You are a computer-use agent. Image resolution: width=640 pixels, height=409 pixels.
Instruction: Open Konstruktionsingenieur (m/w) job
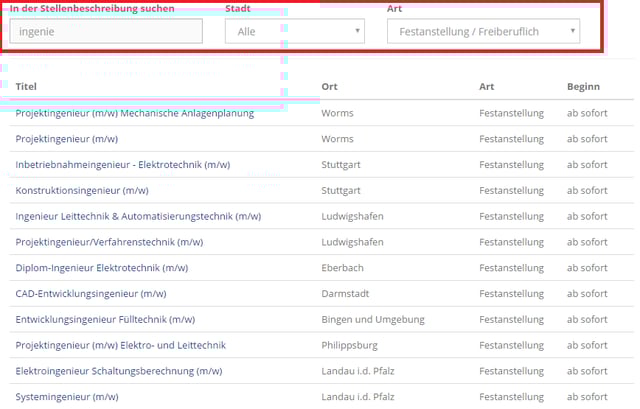tap(82, 190)
